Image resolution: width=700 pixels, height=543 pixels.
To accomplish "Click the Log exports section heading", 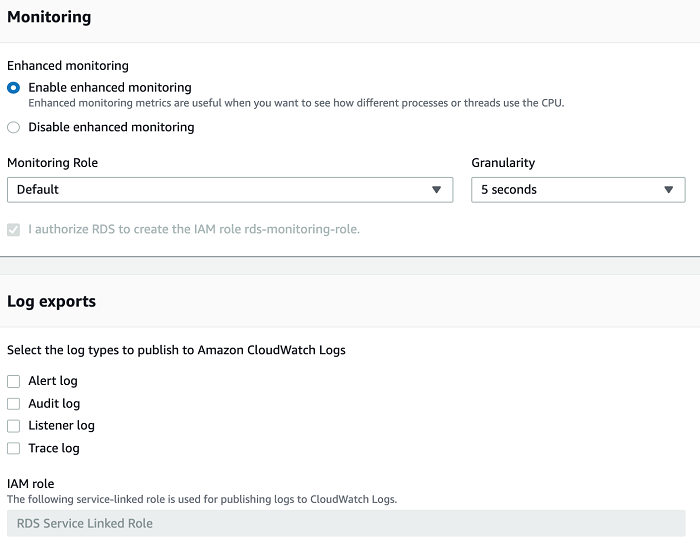I will point(51,301).
